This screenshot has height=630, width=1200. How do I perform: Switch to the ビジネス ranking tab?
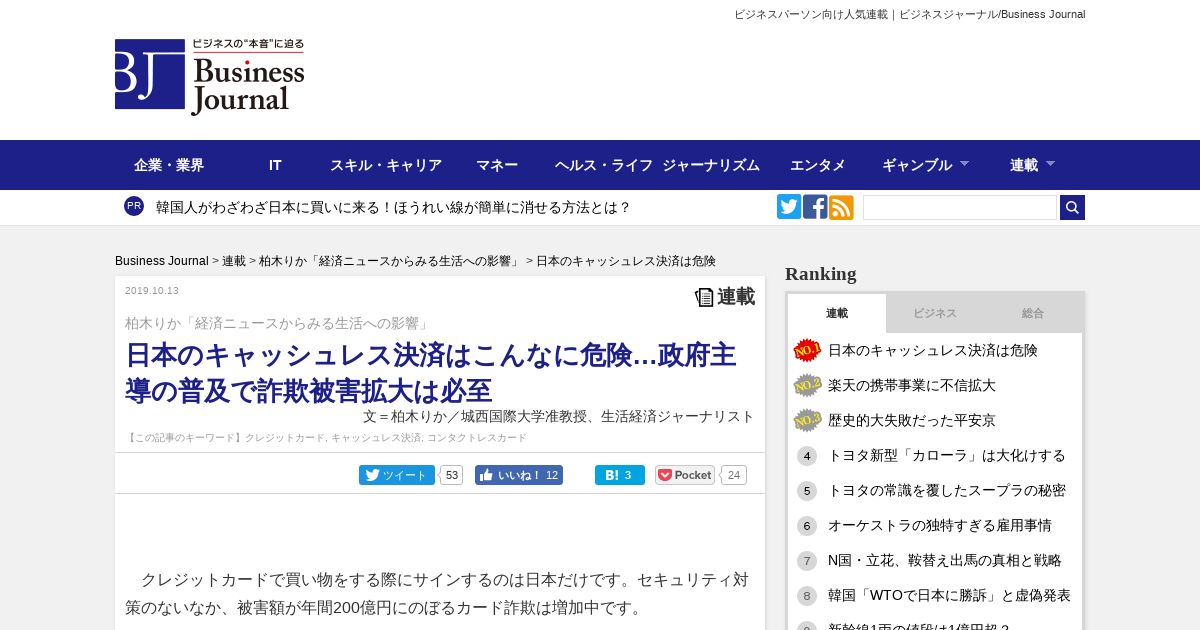tap(935, 313)
